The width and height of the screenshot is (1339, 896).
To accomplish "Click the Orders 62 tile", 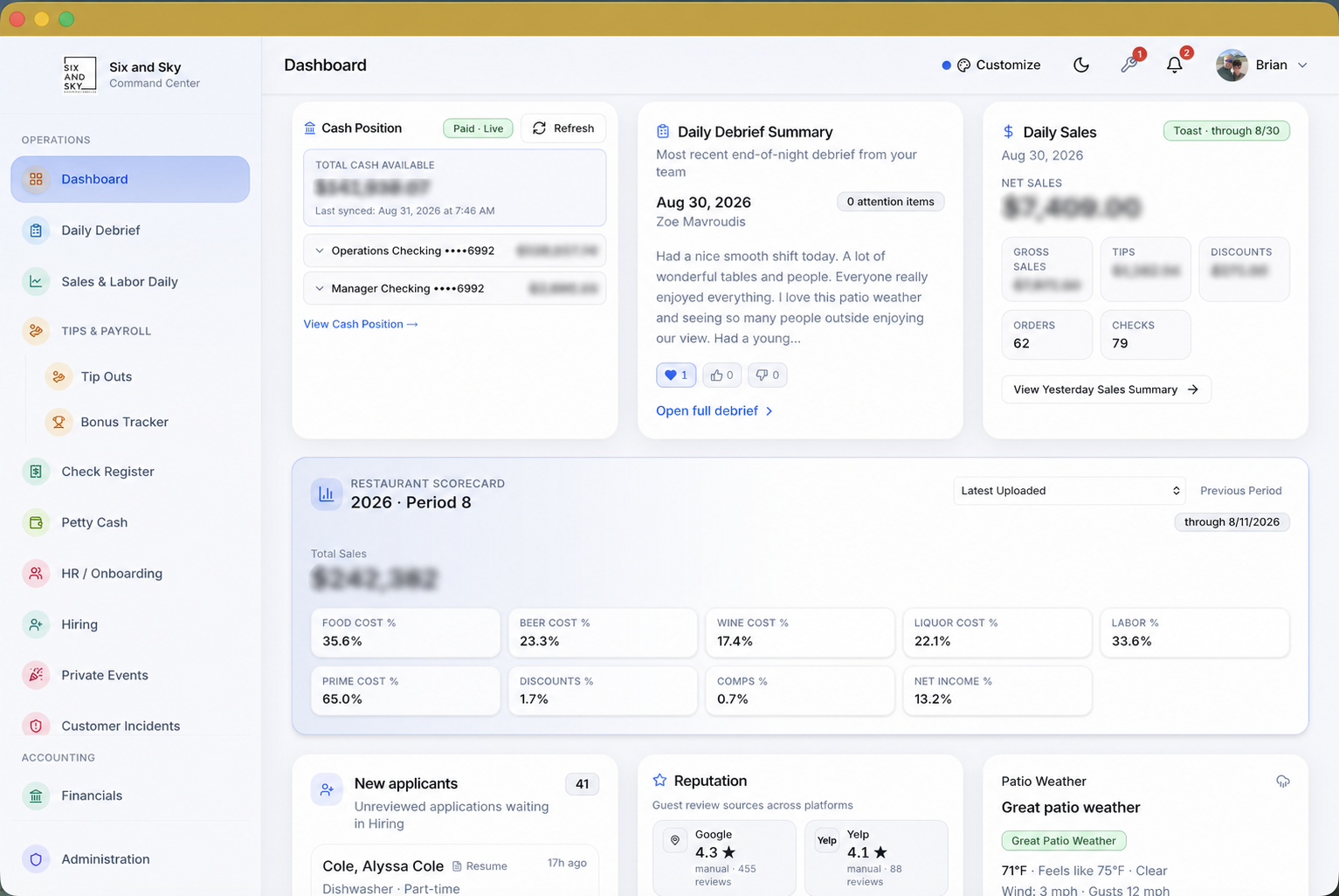I will [x=1046, y=334].
